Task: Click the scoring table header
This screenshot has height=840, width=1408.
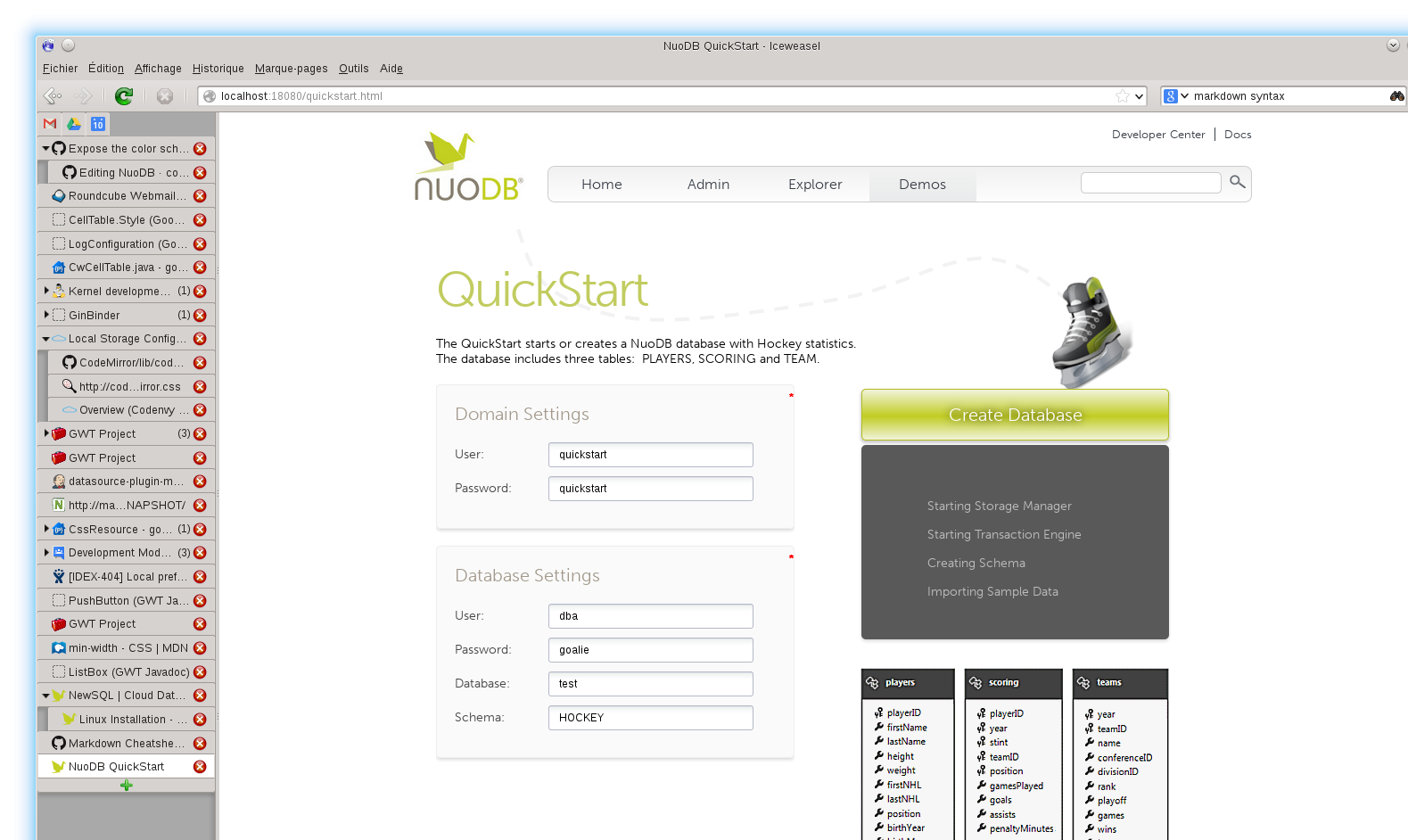Action: click(x=1014, y=683)
